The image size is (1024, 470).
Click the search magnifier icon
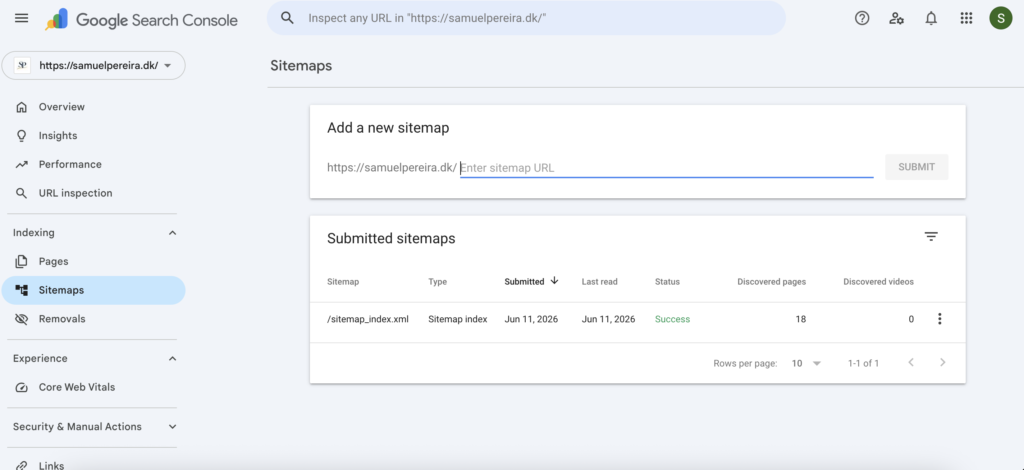point(287,18)
